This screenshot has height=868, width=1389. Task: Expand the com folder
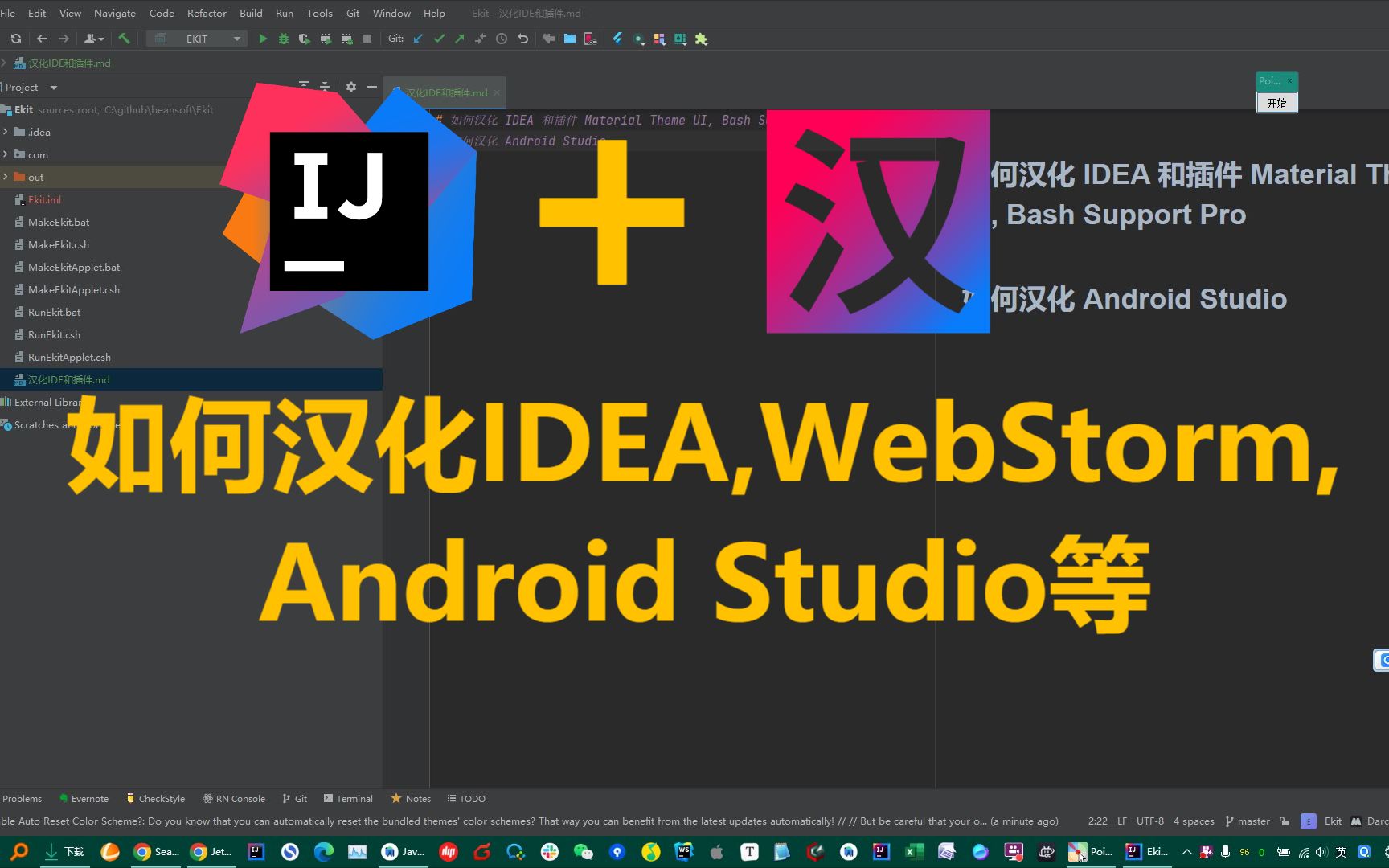tap(6, 154)
